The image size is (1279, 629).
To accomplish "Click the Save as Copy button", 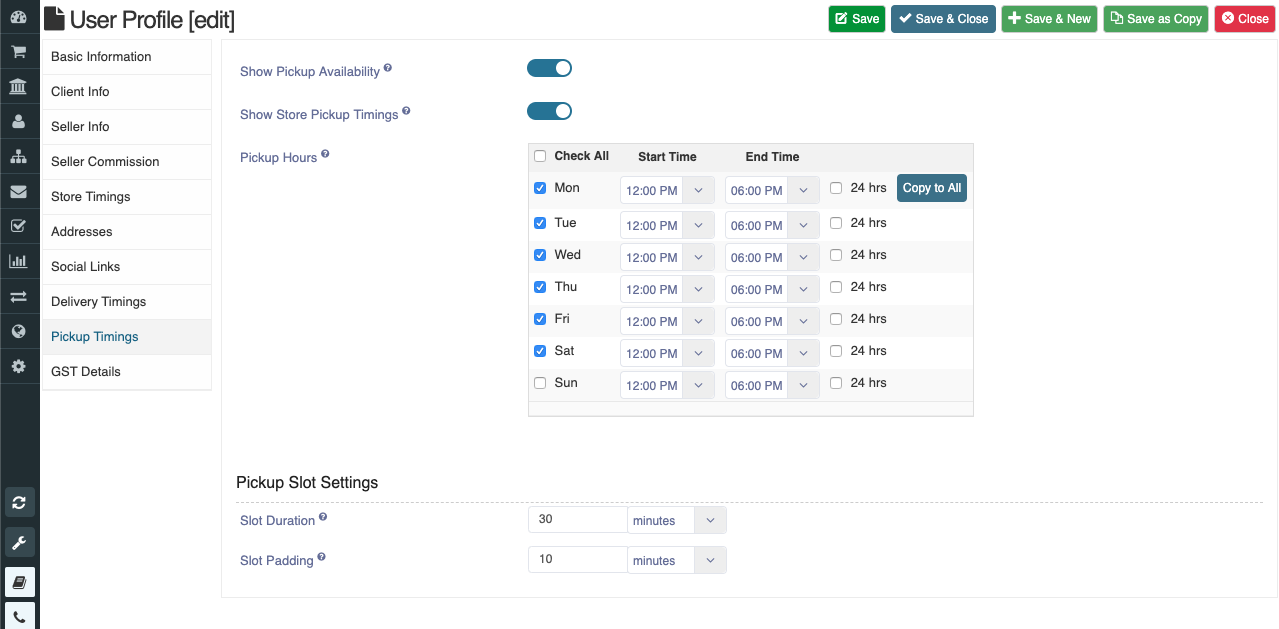I will [1156, 19].
